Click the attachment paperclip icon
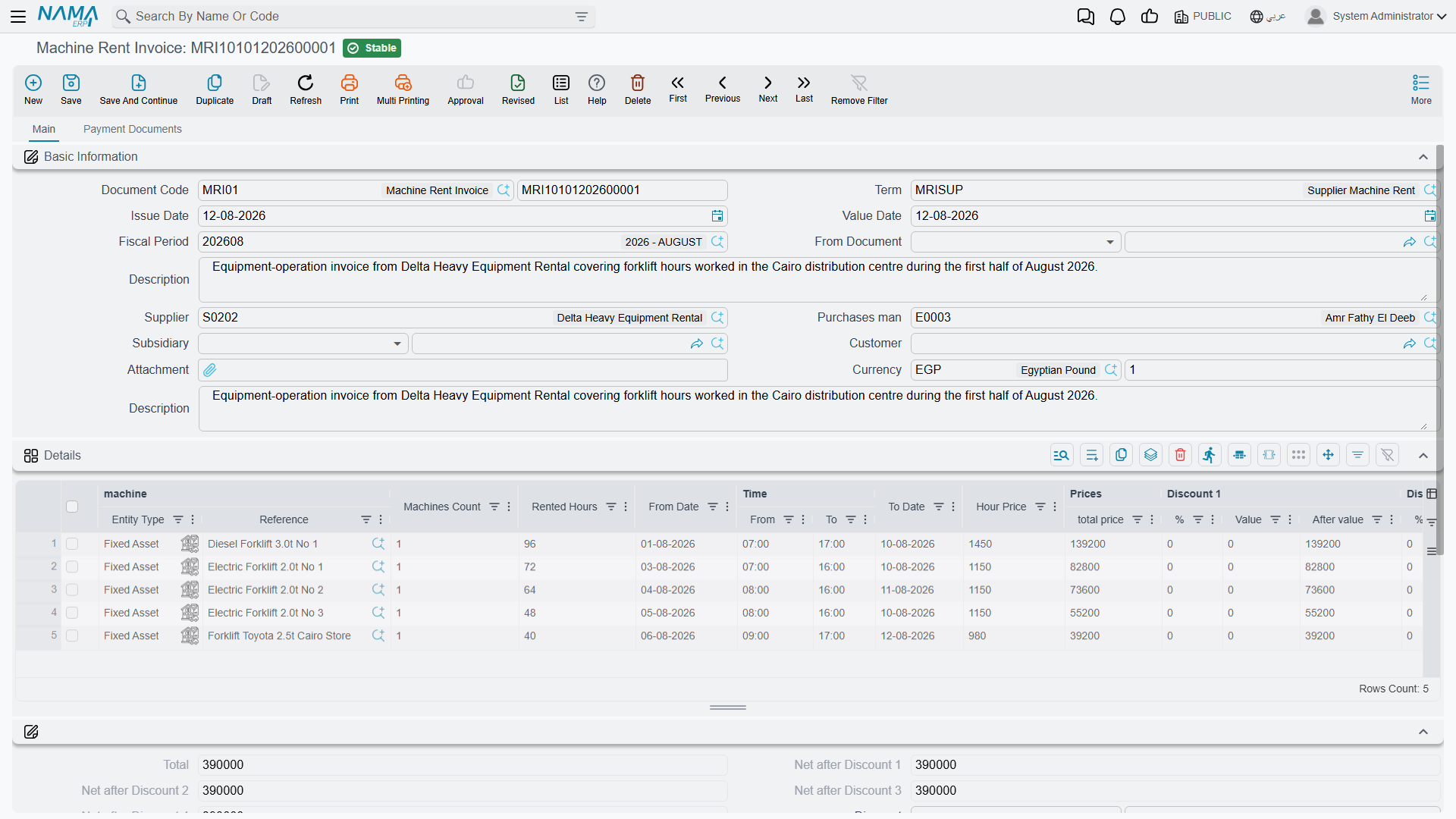This screenshot has width=1456, height=819. click(210, 370)
